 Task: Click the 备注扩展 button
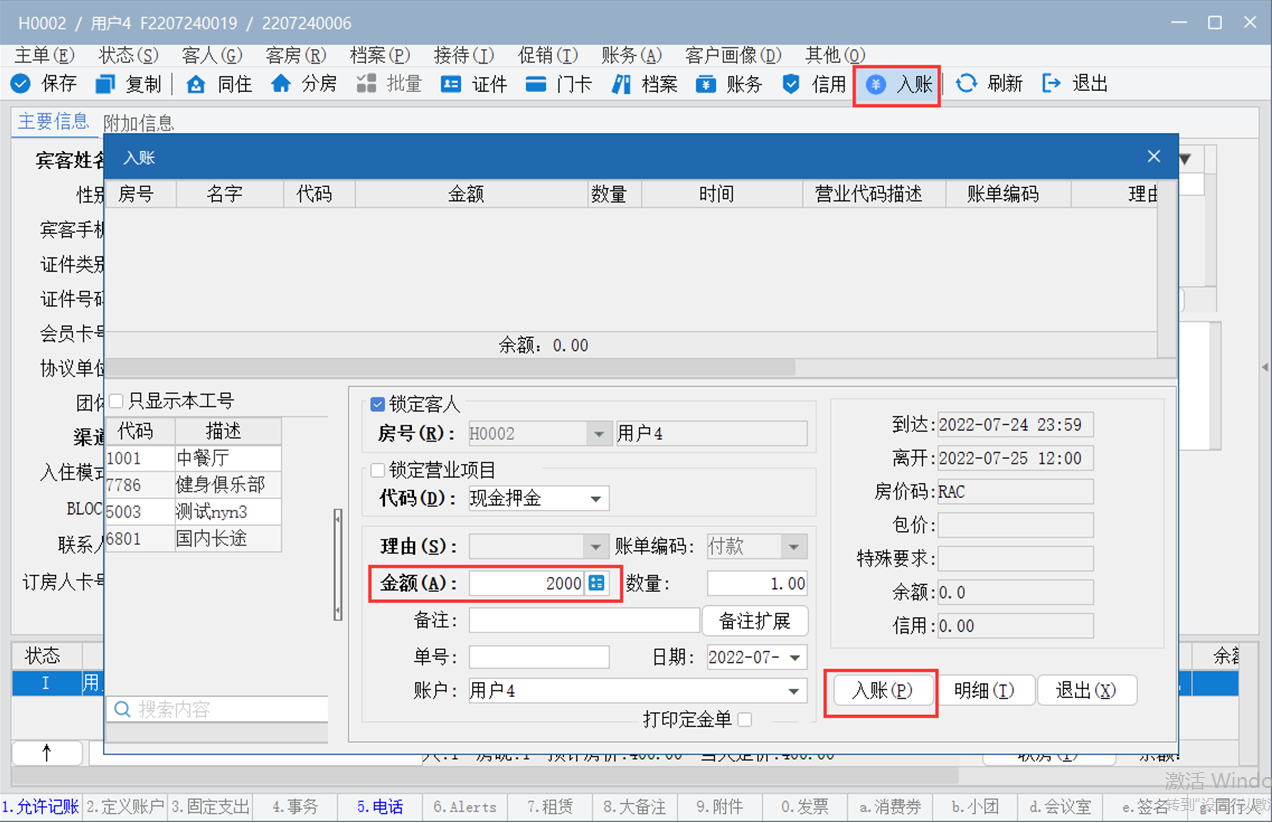755,621
